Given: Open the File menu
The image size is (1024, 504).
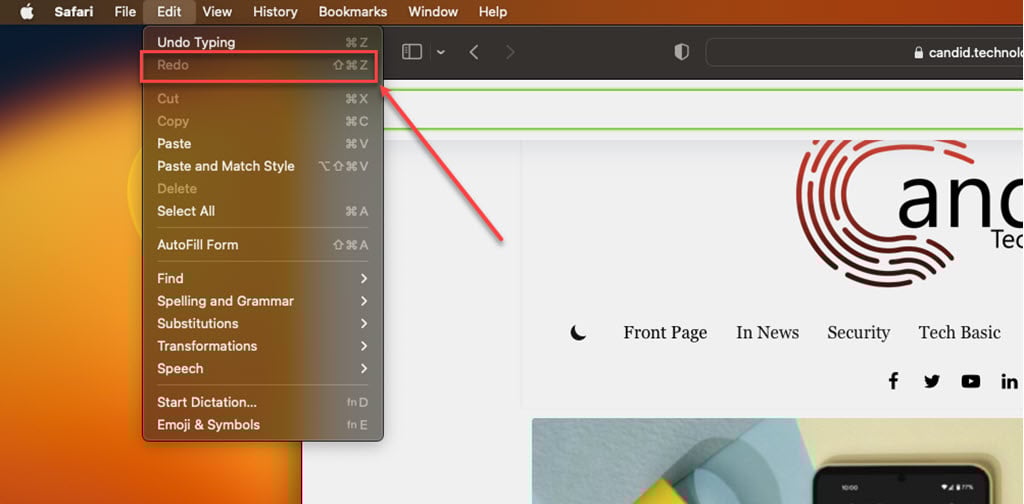Looking at the screenshot, I should [x=125, y=12].
